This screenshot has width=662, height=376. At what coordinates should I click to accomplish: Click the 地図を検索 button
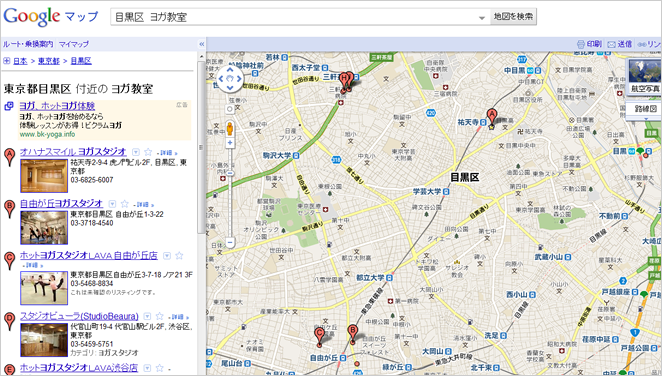click(x=513, y=16)
